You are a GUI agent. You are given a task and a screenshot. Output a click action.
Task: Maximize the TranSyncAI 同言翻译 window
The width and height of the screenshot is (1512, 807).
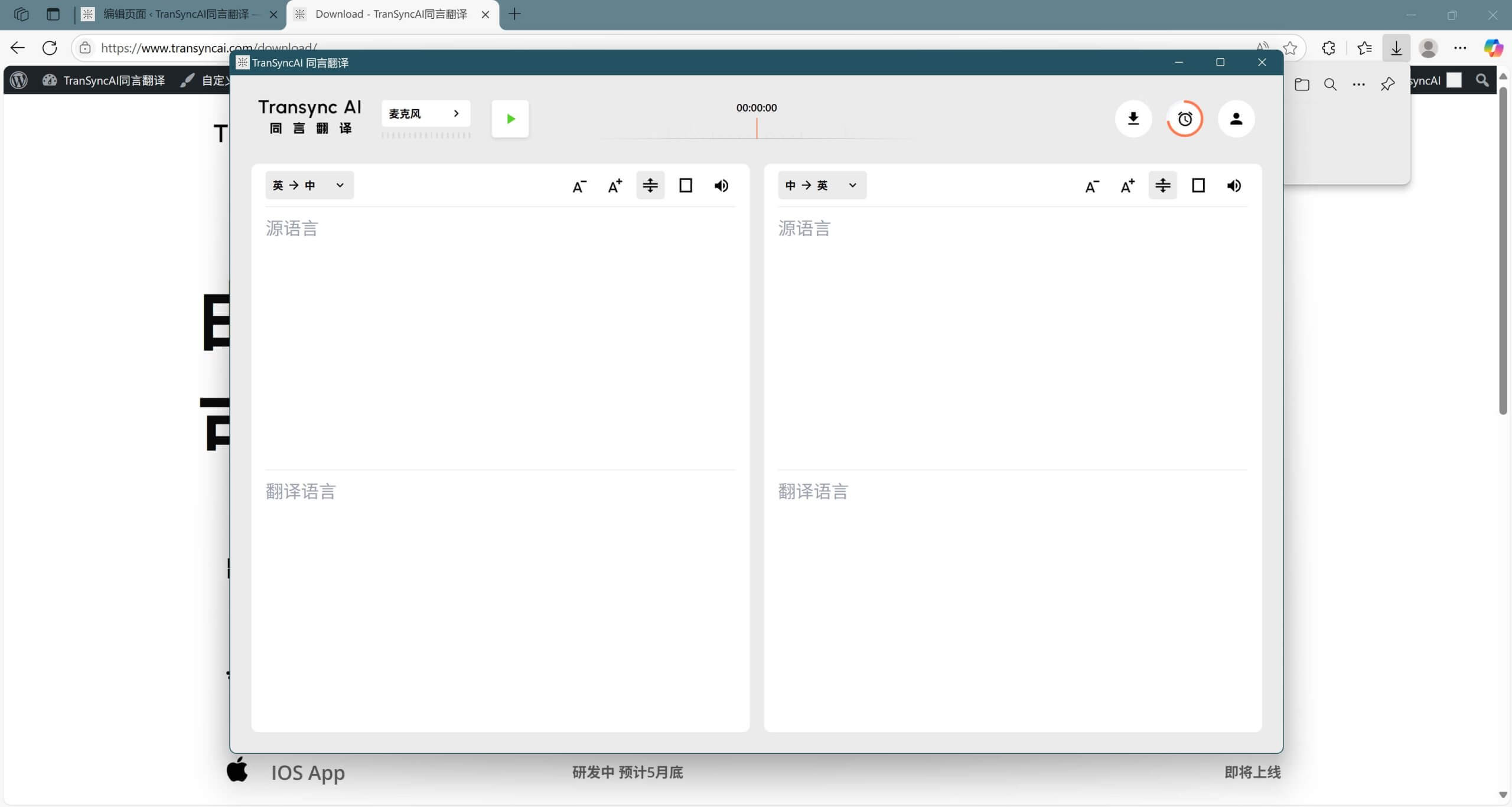click(x=1220, y=63)
